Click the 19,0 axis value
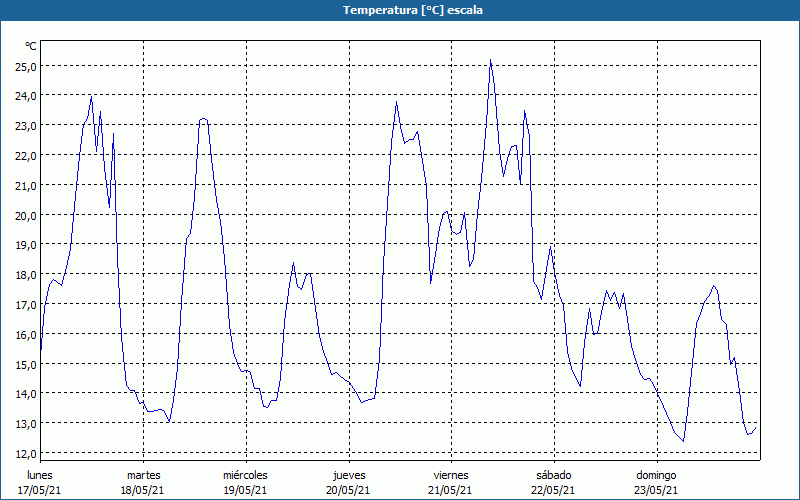This screenshot has height=500, width=800. click(x=27, y=245)
